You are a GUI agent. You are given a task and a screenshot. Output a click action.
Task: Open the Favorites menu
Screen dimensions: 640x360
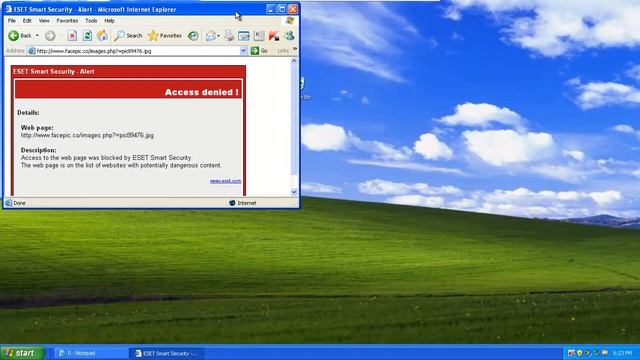coord(67,20)
